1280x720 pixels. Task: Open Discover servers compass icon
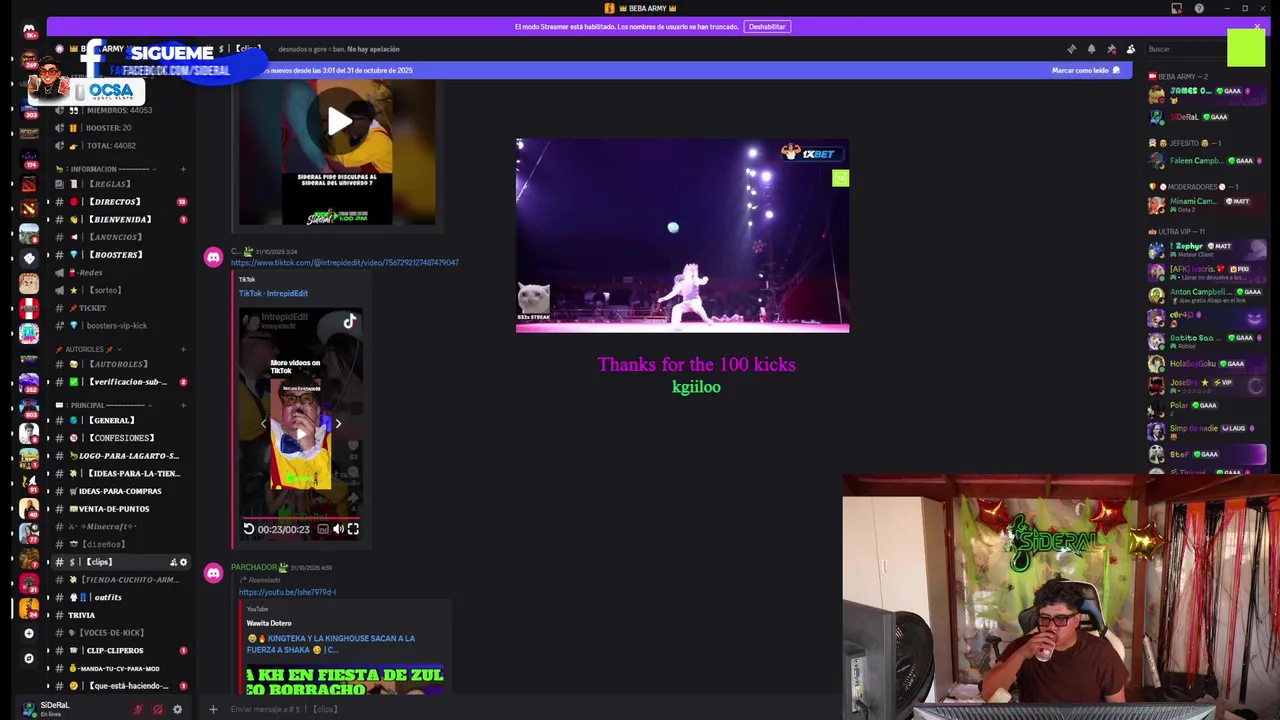pos(29,658)
